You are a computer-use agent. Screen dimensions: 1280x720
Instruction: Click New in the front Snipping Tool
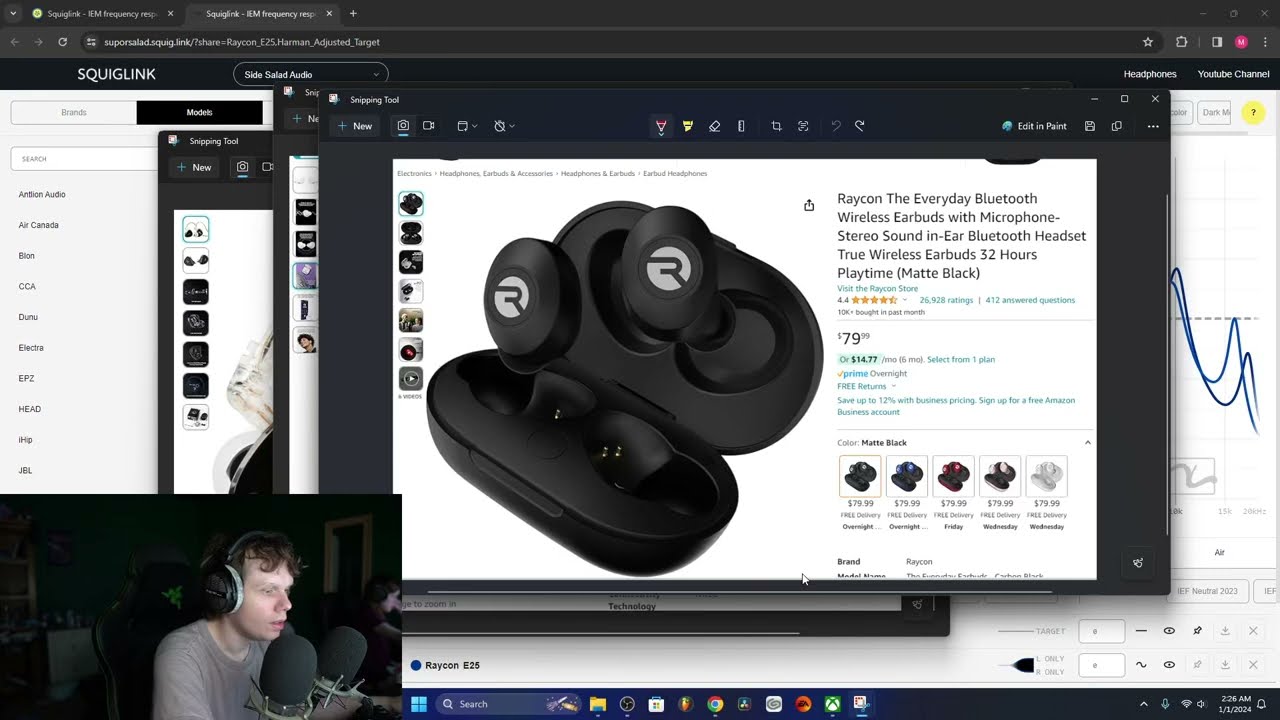(355, 126)
